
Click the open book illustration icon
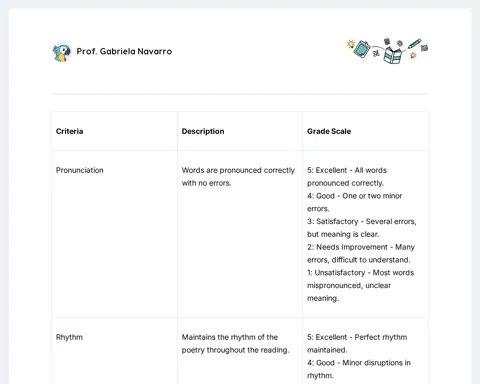(x=392, y=56)
